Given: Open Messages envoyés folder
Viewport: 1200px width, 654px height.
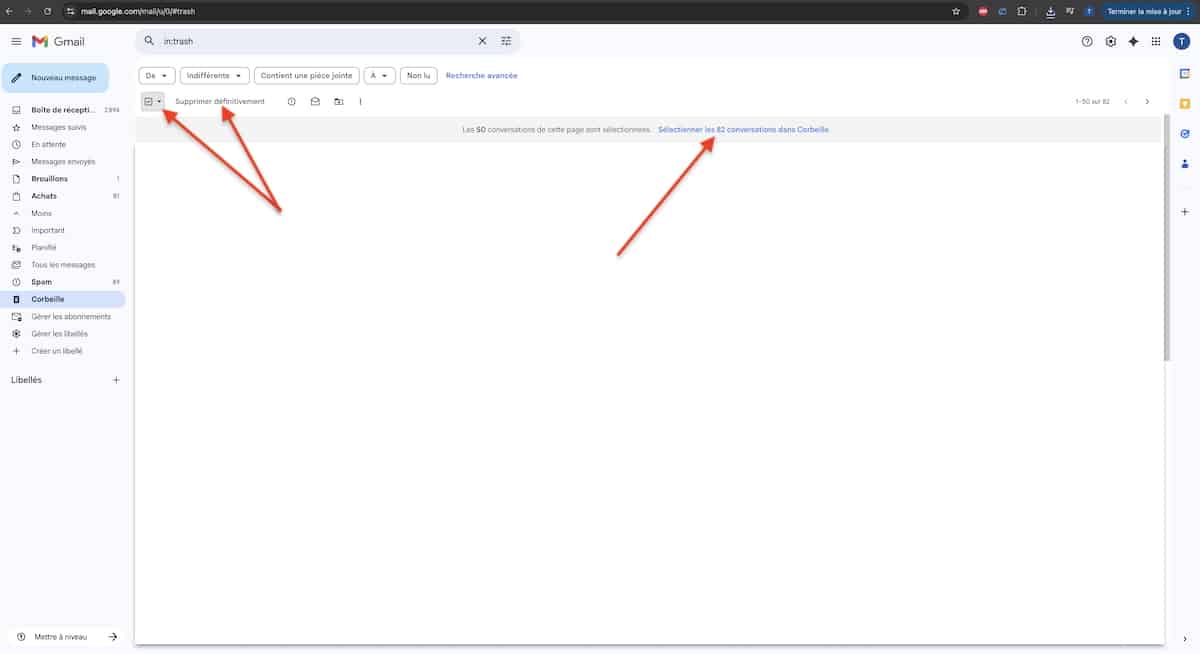Looking at the screenshot, I should pyautogui.click(x=63, y=161).
